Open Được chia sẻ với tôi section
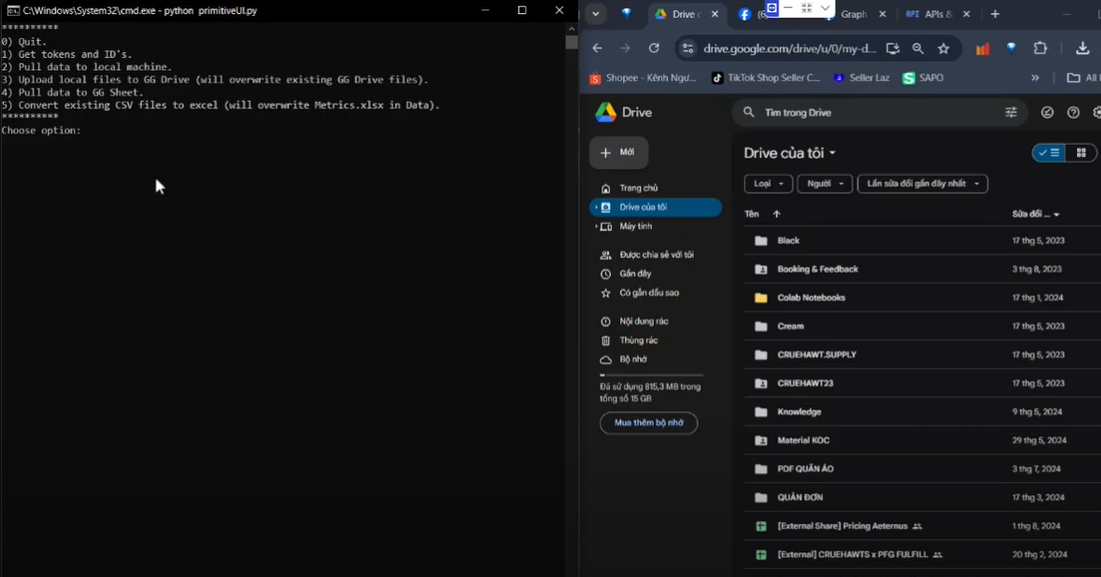This screenshot has width=1101, height=577. click(656, 255)
